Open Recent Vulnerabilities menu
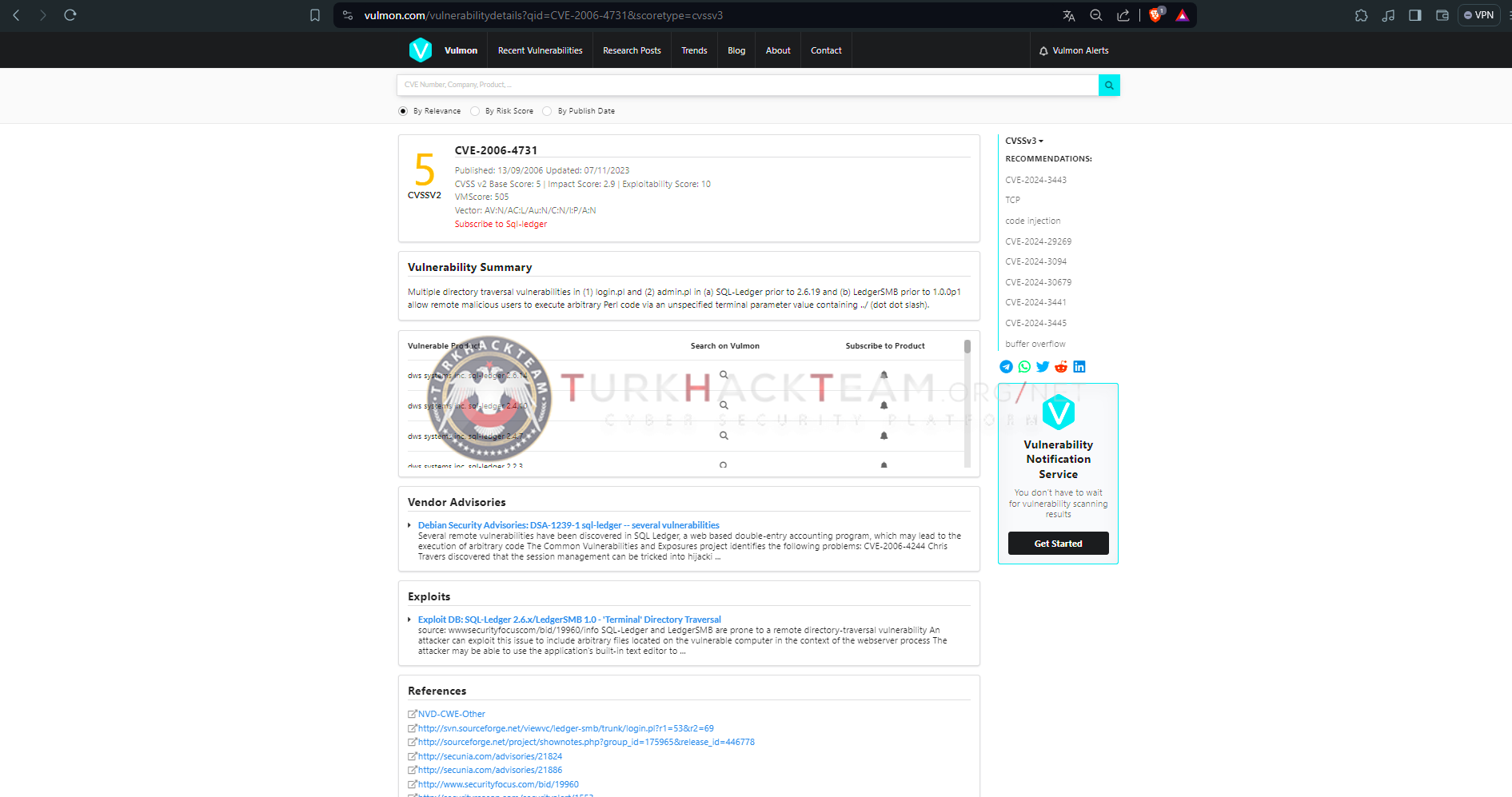1512x797 pixels. [x=540, y=50]
